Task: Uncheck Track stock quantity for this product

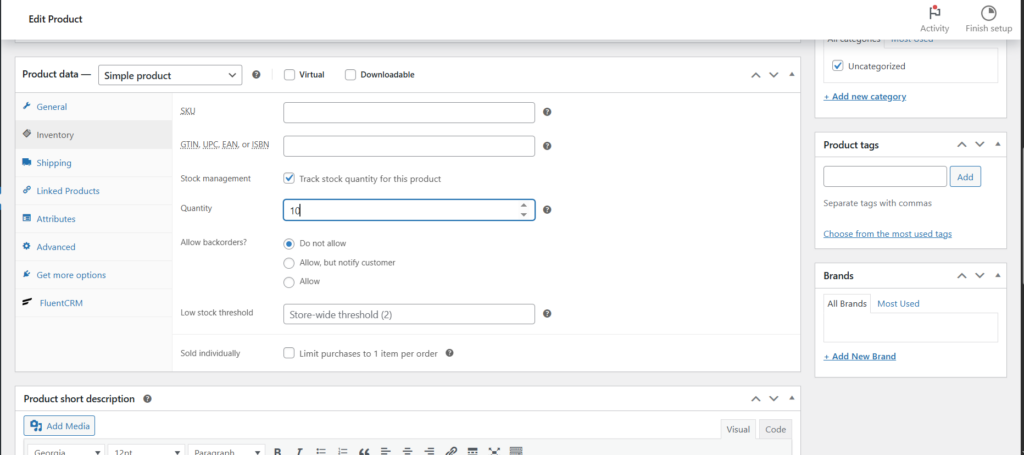Action: tap(289, 179)
